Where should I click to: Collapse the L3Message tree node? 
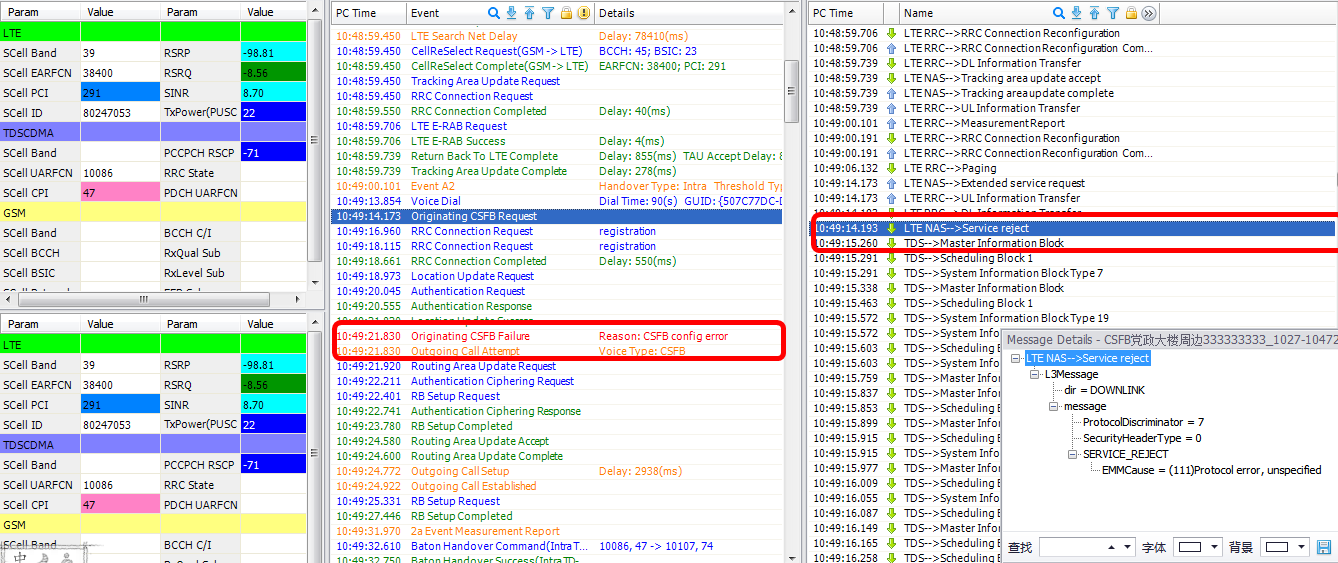1036,374
